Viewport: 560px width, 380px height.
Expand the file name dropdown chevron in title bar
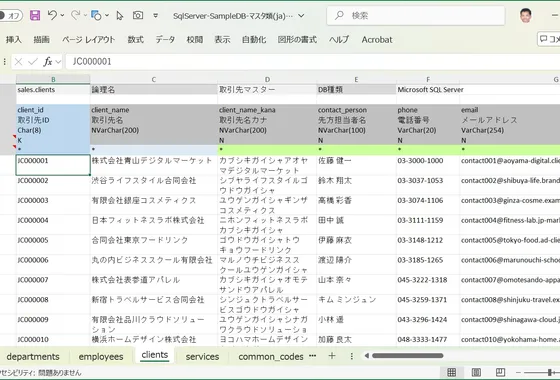(301, 16)
